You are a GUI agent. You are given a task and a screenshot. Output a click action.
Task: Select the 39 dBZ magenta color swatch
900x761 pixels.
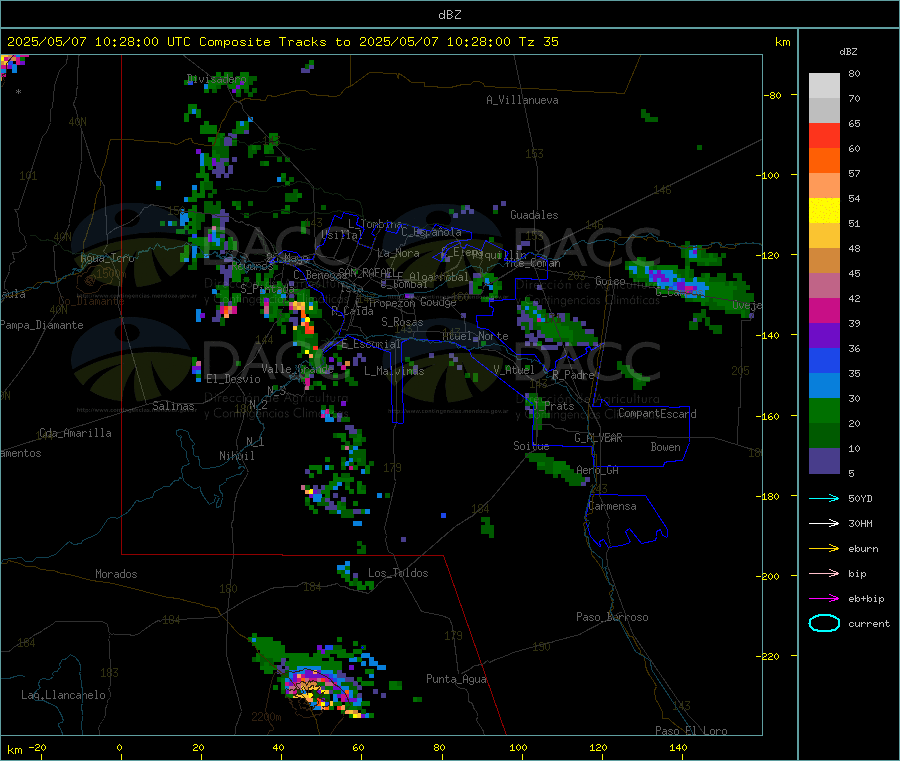(x=824, y=310)
